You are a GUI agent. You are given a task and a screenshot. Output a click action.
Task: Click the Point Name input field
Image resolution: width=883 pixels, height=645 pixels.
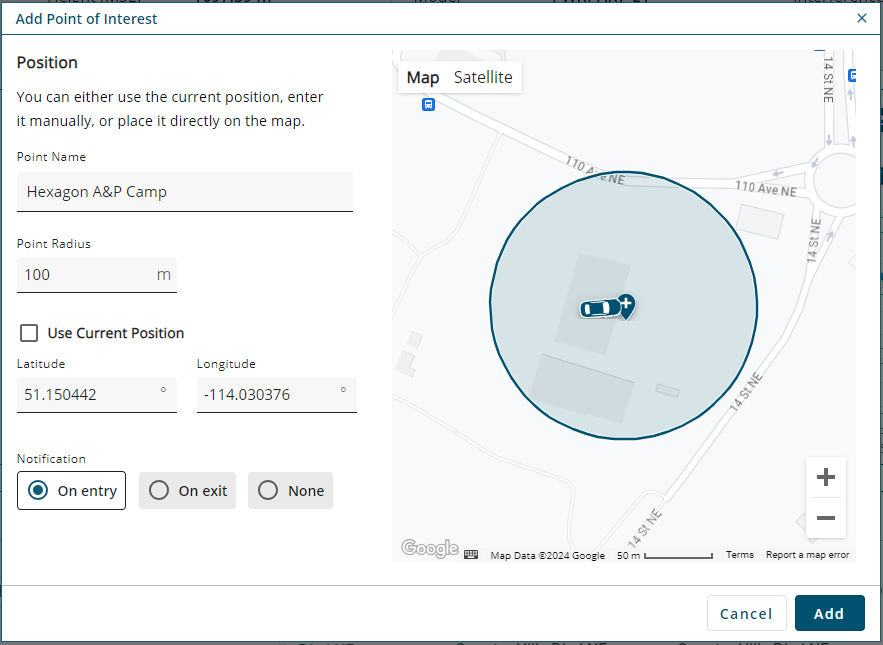(x=185, y=192)
